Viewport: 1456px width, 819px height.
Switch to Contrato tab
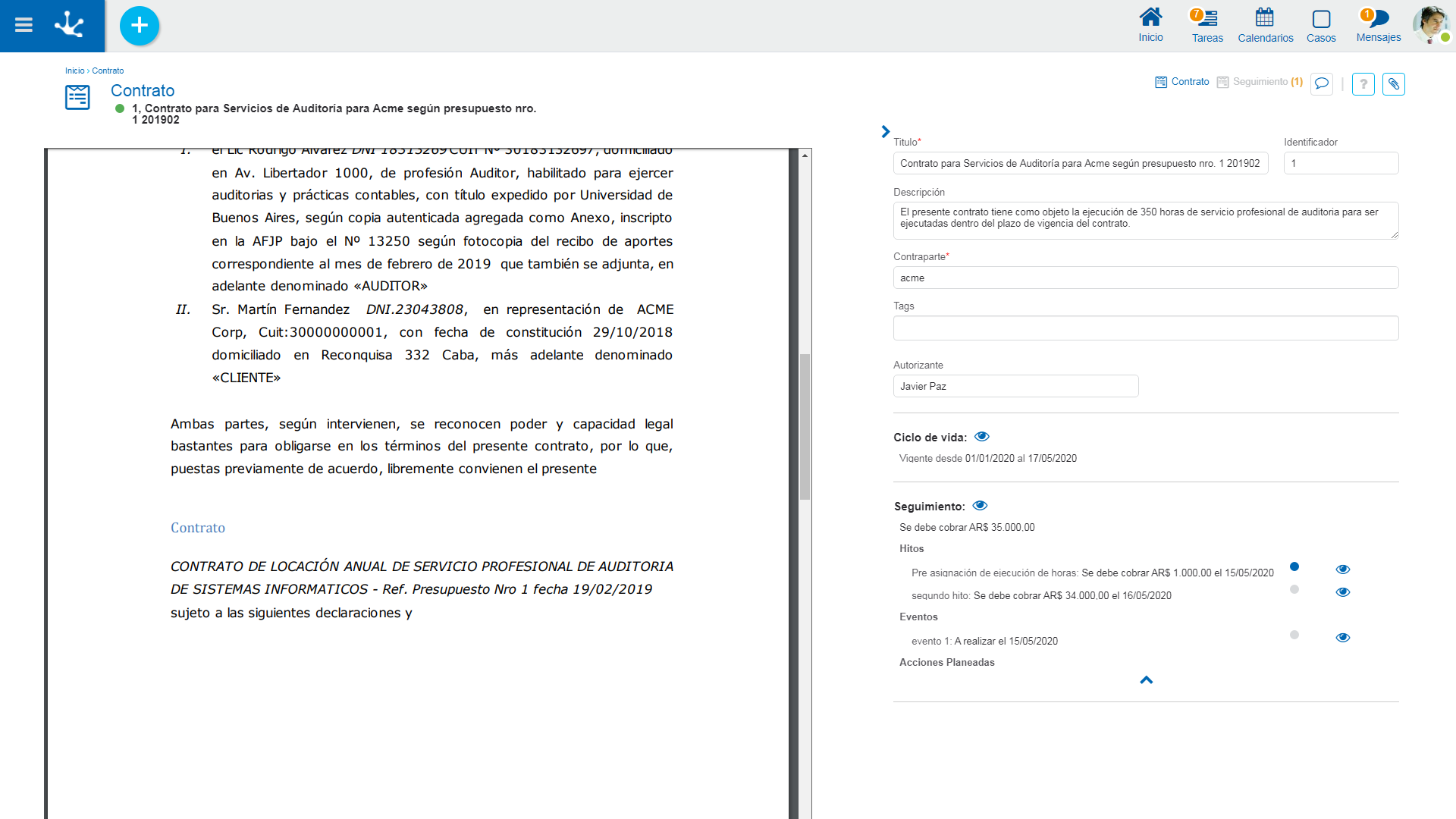click(1181, 82)
